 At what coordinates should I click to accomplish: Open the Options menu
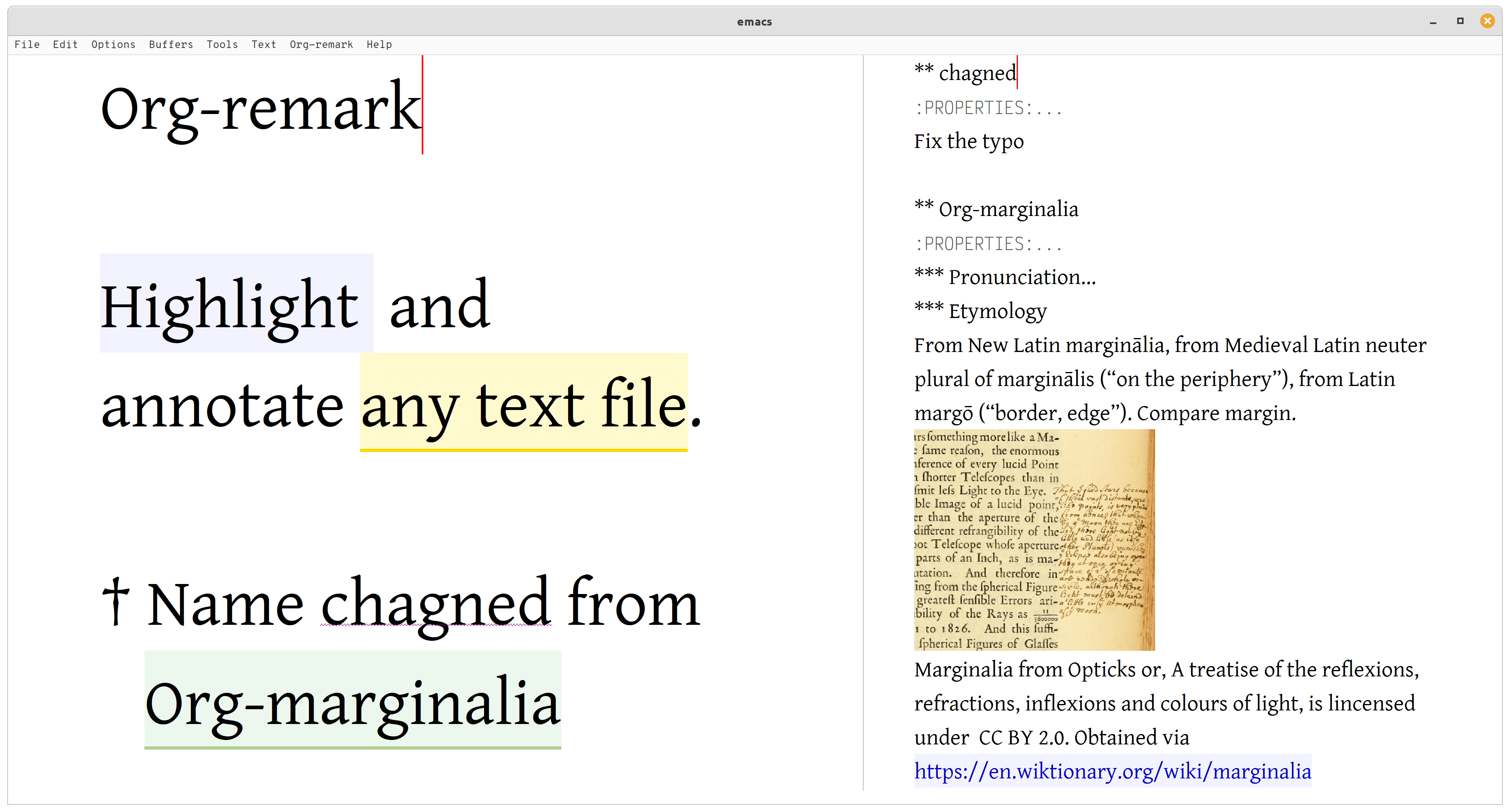[x=113, y=44]
